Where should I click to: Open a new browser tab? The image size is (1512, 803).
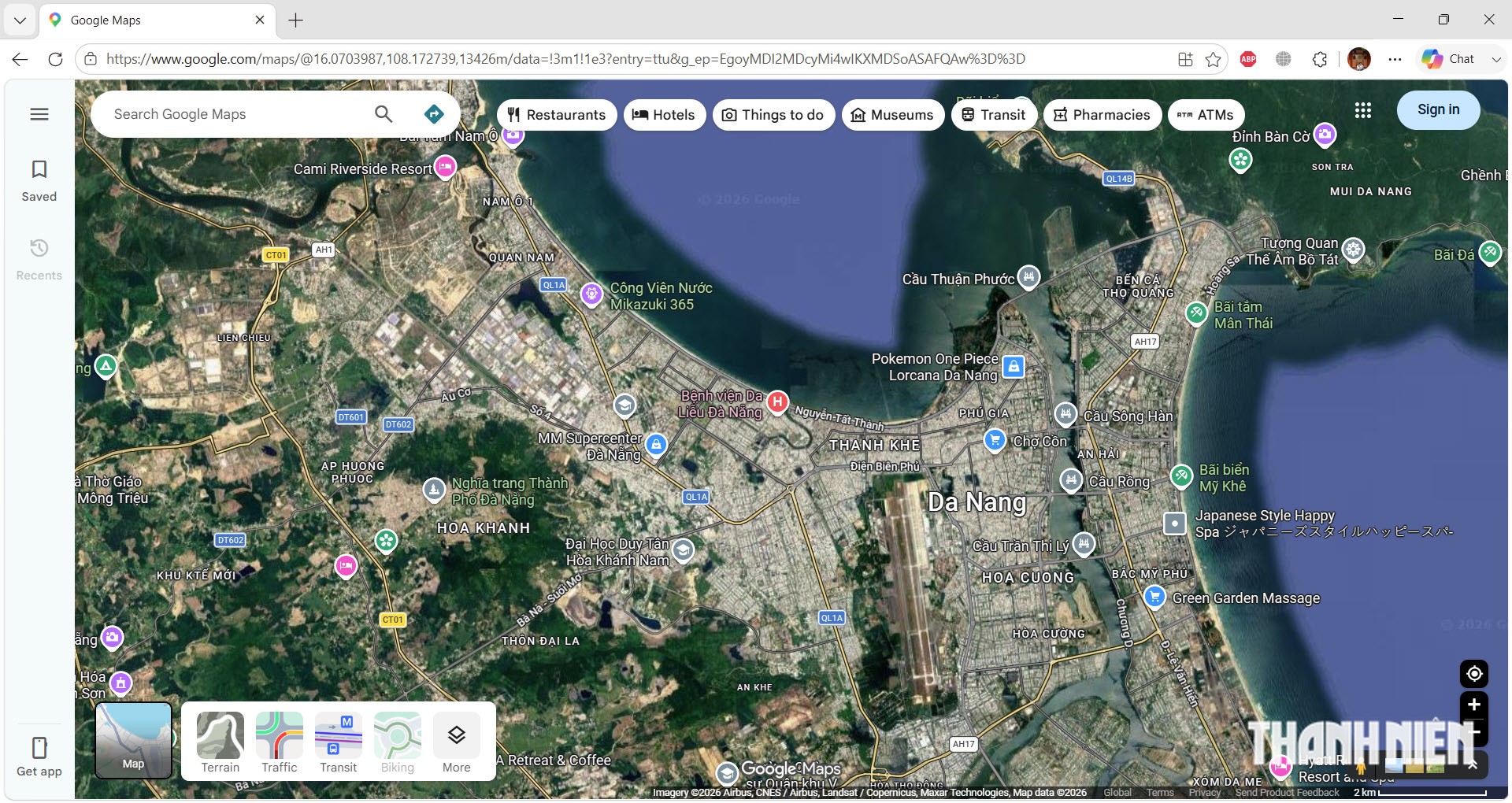pos(296,20)
